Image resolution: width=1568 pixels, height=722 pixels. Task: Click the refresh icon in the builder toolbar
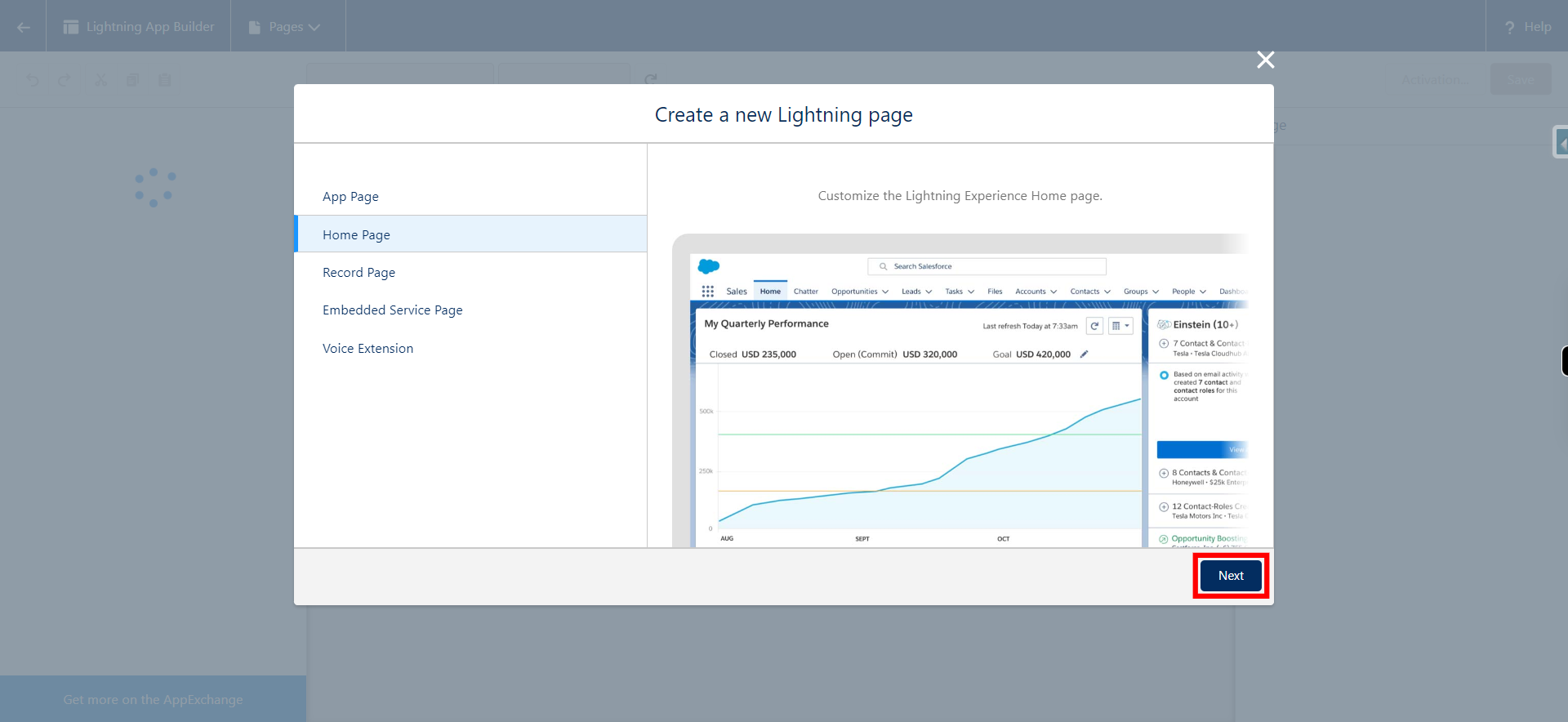[x=651, y=79]
